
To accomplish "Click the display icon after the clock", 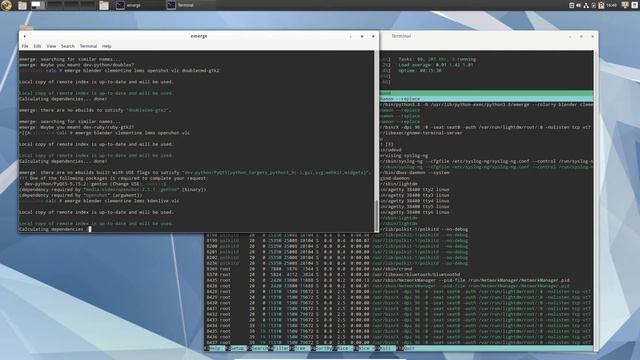I will [625, 5].
